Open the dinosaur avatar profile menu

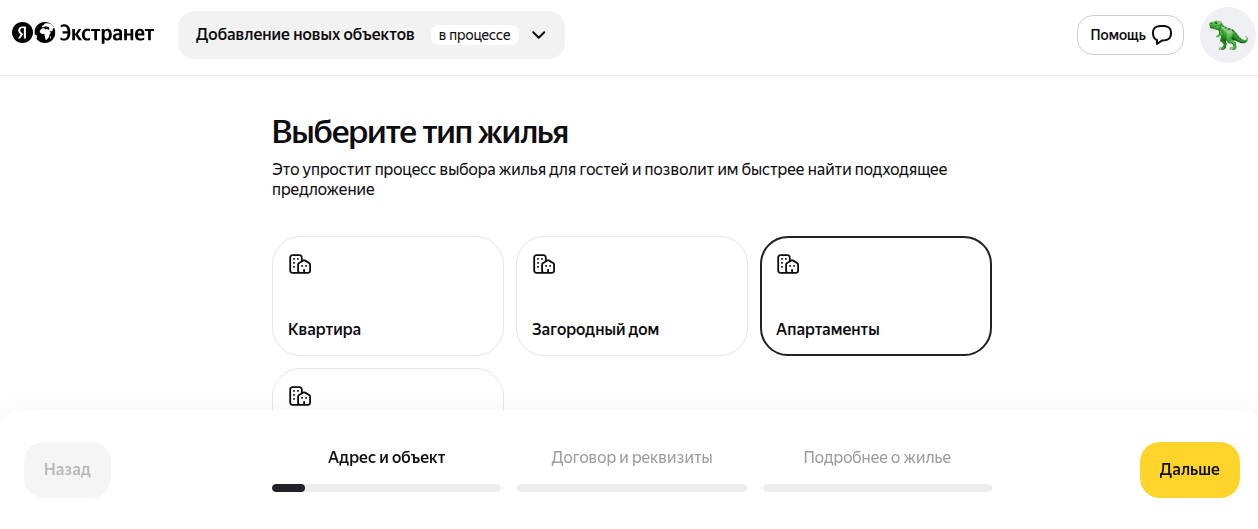(1227, 35)
